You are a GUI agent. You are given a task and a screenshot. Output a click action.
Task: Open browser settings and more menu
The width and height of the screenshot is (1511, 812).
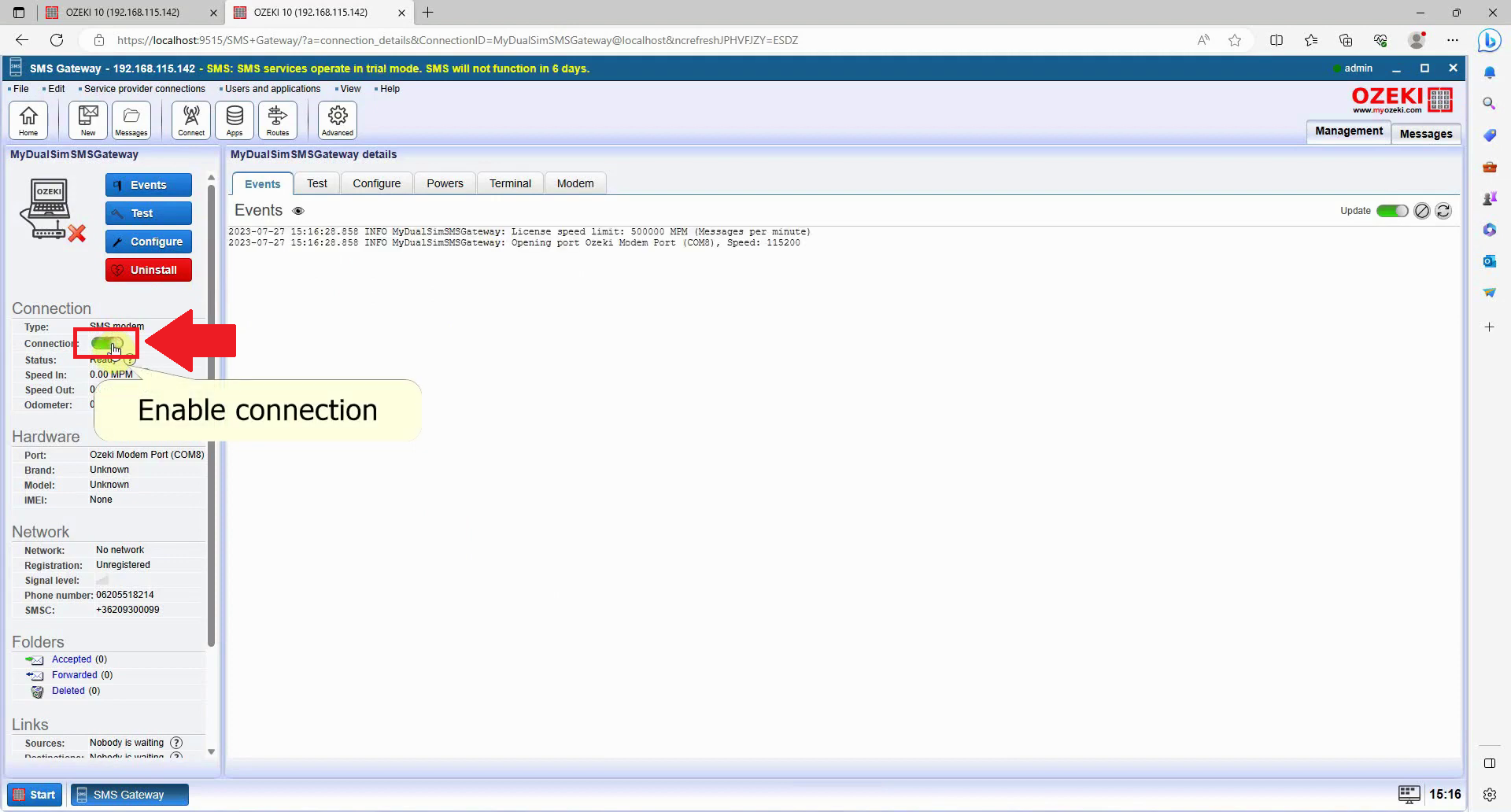pos(1453,40)
